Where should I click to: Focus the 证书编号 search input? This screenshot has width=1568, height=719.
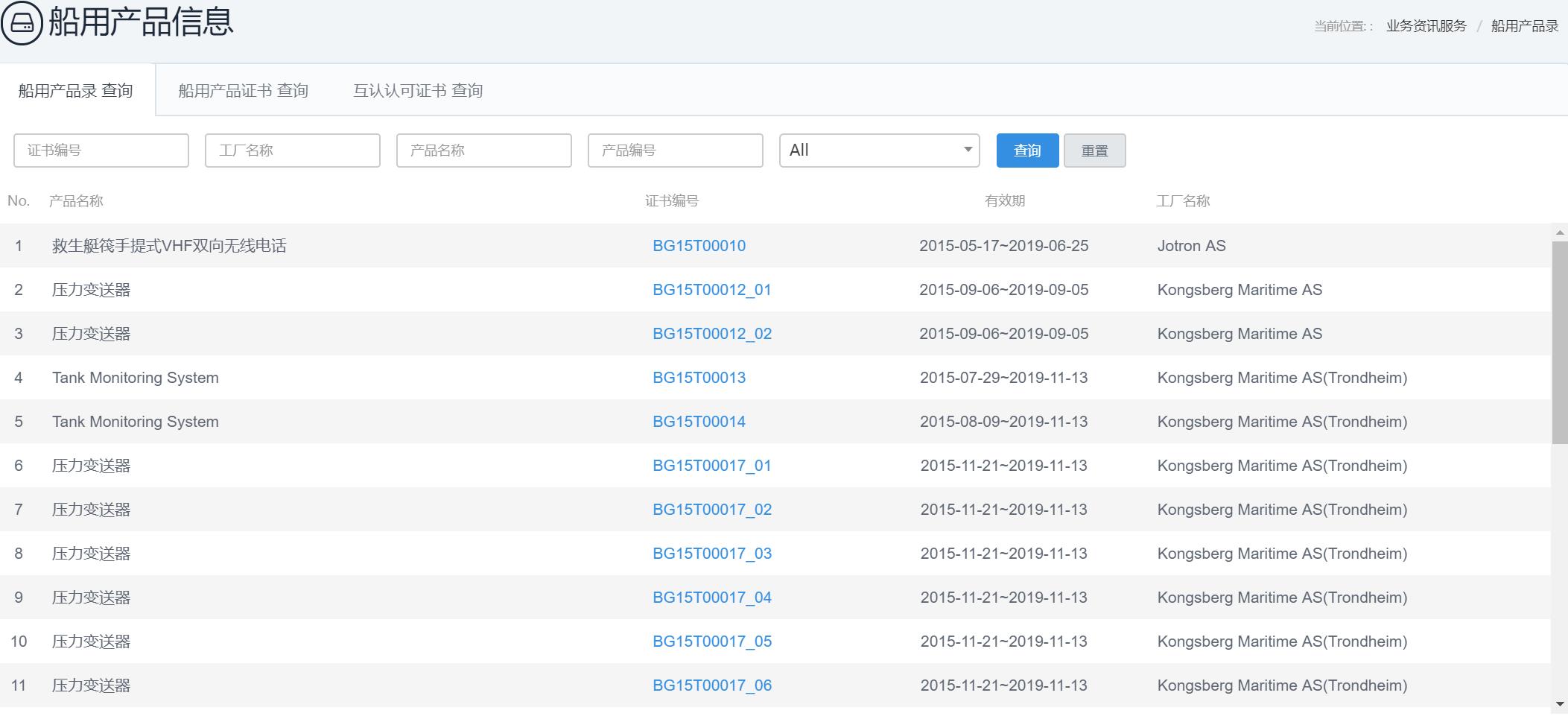(101, 151)
